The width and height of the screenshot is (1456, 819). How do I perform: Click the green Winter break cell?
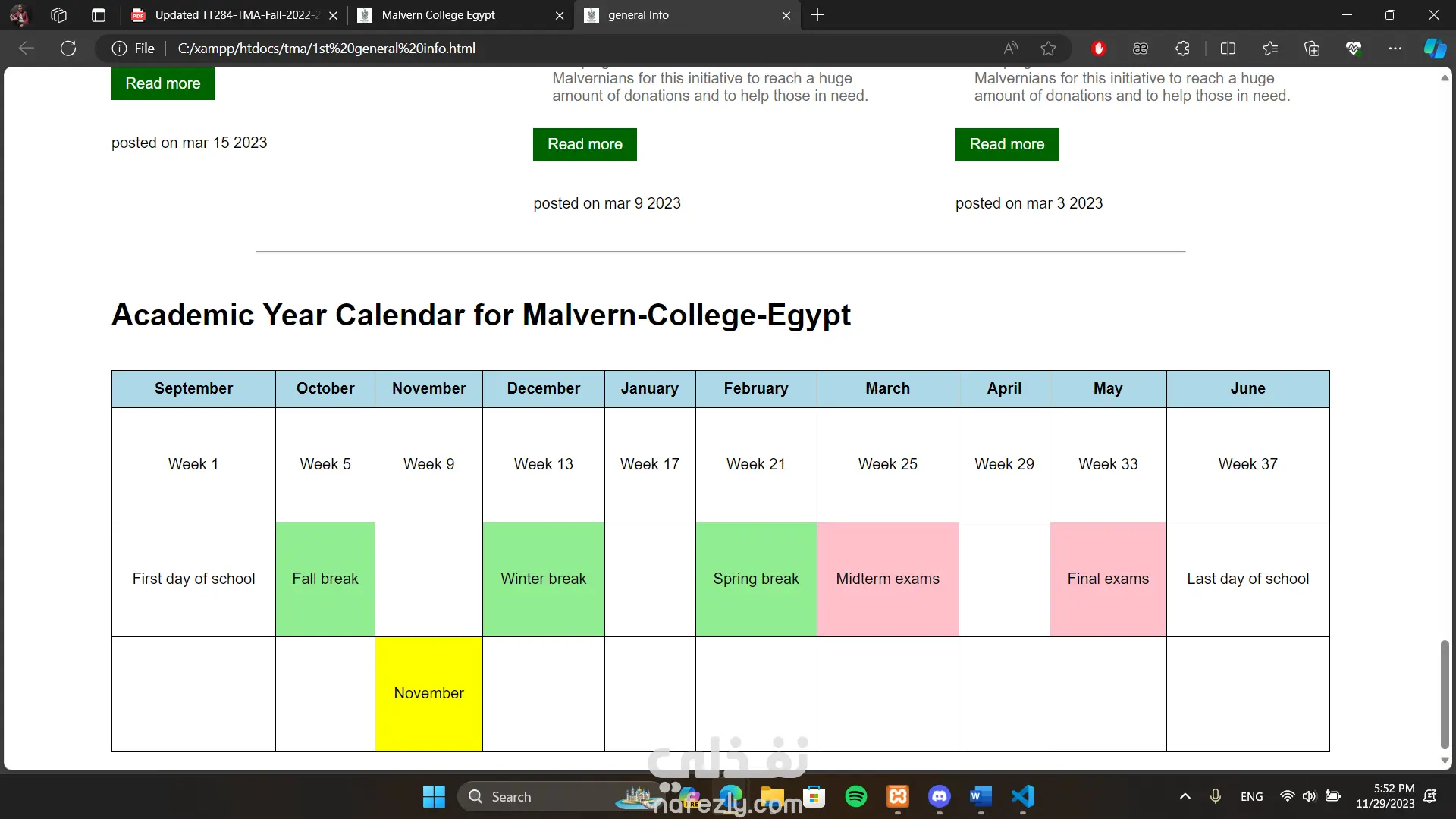point(544,579)
